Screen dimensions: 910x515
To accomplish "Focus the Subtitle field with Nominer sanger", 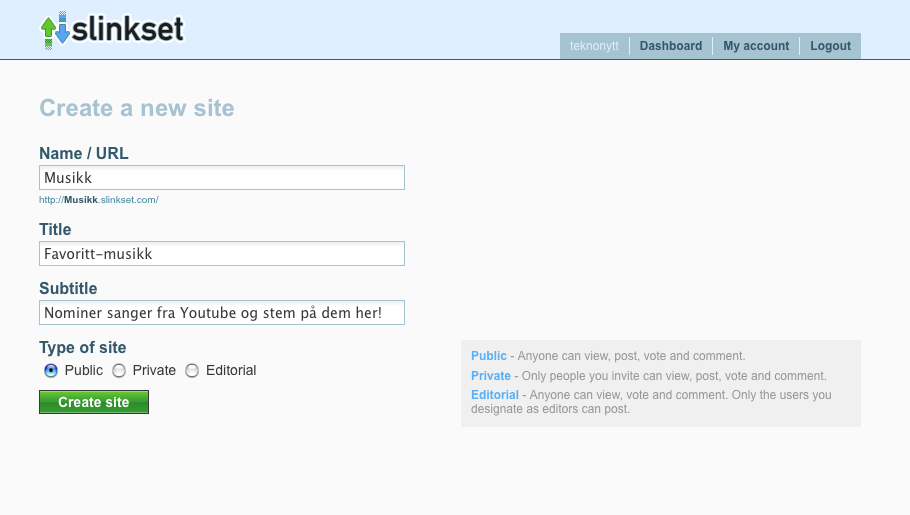I will pyautogui.click(x=222, y=312).
